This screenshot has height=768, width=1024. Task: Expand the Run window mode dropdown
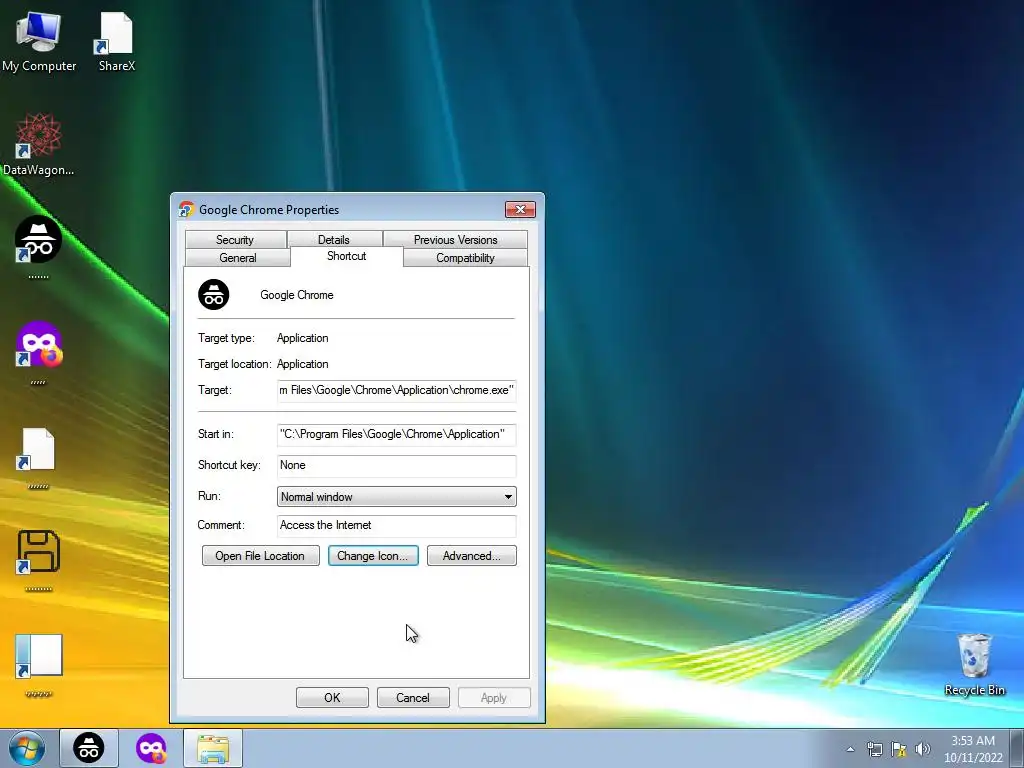[x=396, y=496]
